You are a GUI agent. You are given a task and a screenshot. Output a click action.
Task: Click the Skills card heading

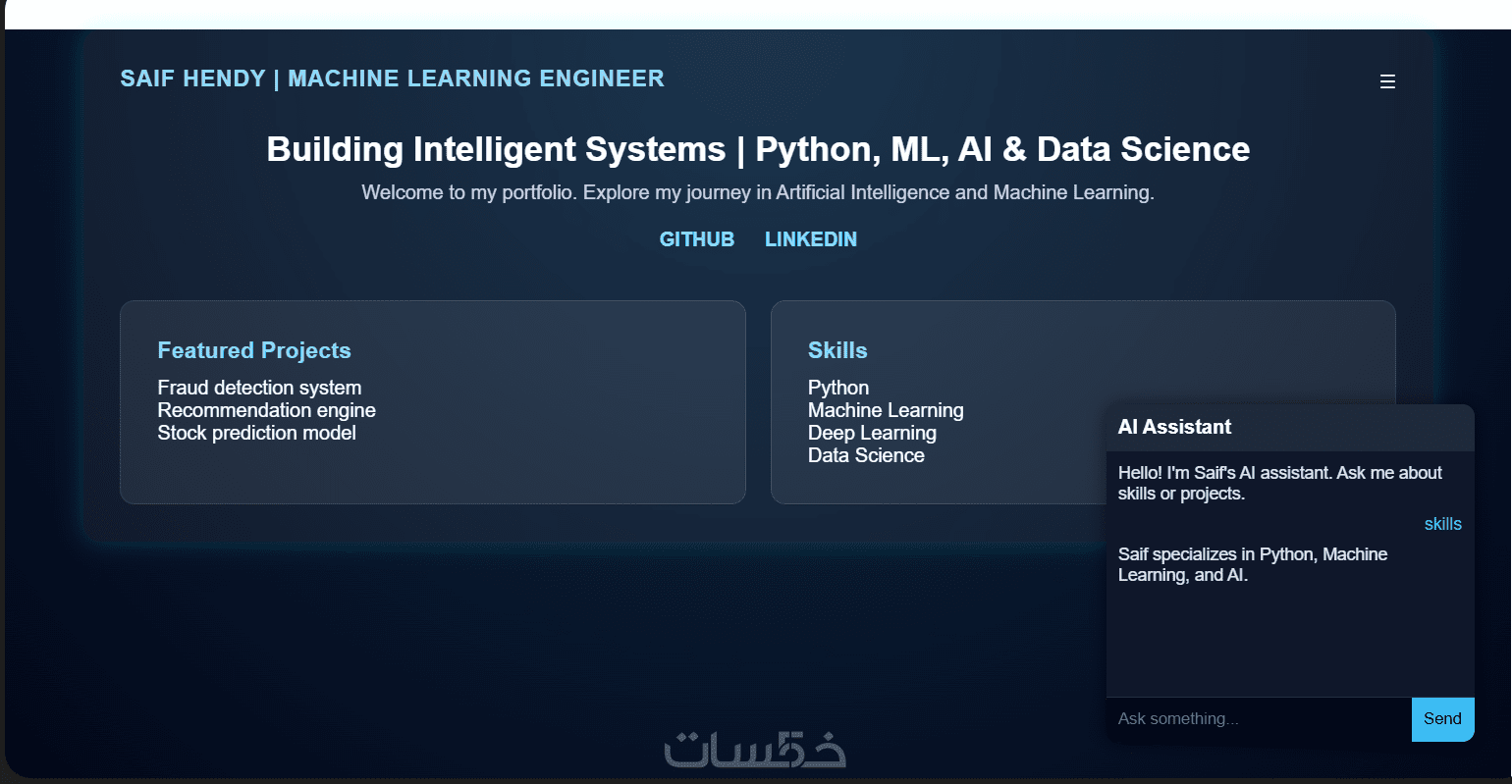click(x=837, y=350)
